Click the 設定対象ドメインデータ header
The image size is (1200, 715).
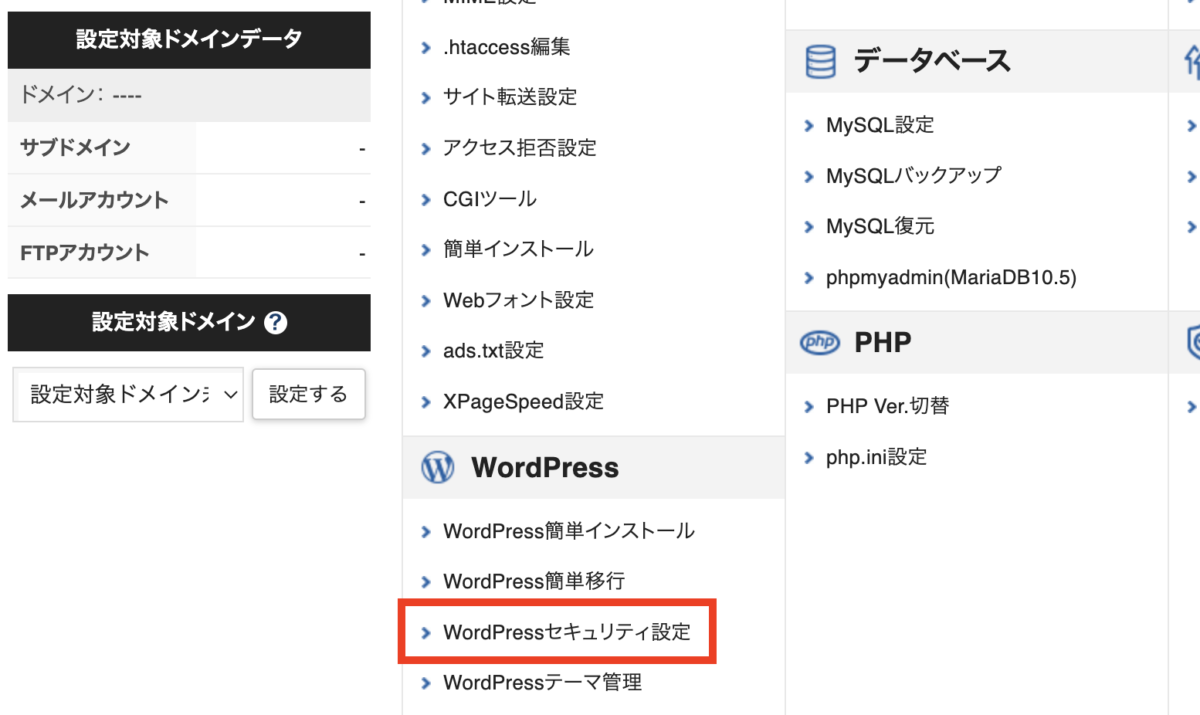tap(189, 40)
